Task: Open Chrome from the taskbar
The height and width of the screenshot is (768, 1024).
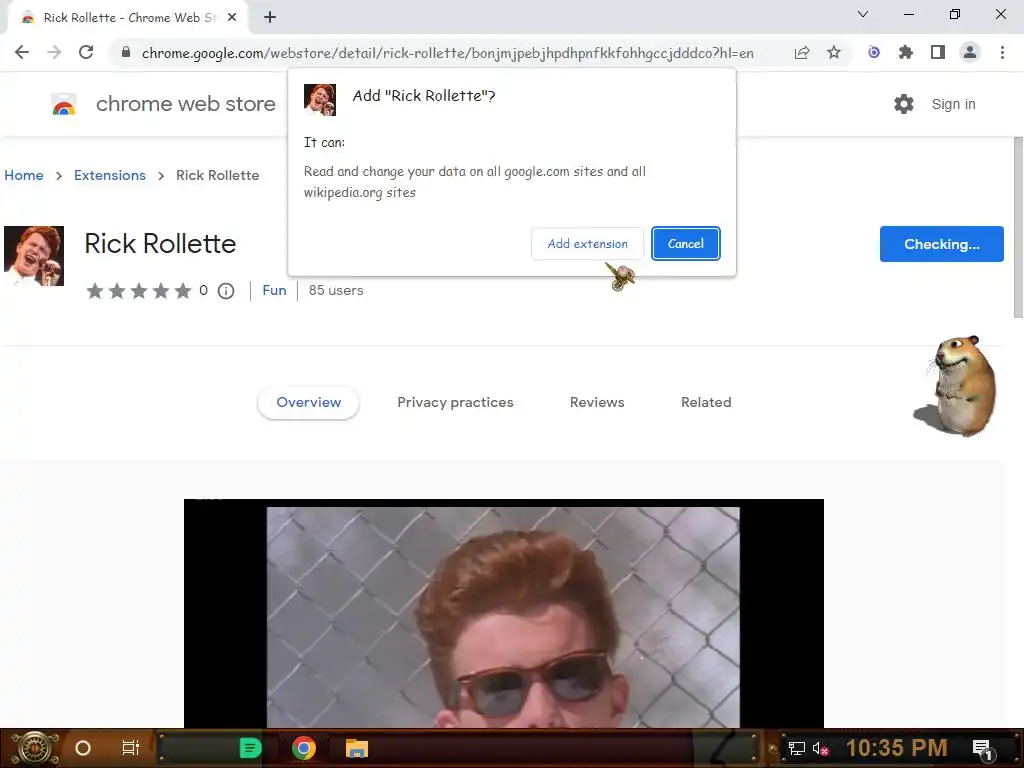Action: [x=304, y=748]
